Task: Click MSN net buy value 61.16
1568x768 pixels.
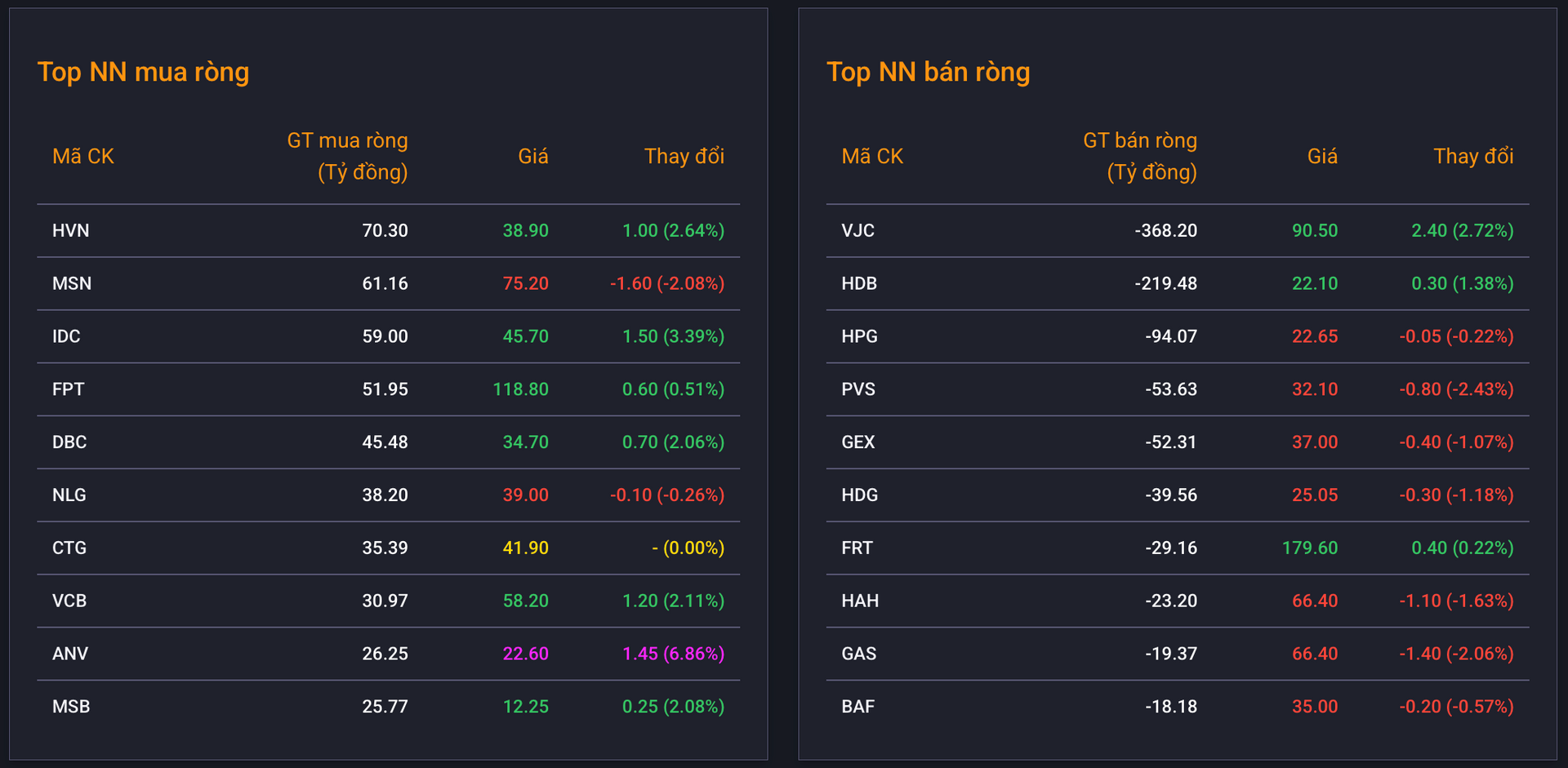Action: pos(385,284)
